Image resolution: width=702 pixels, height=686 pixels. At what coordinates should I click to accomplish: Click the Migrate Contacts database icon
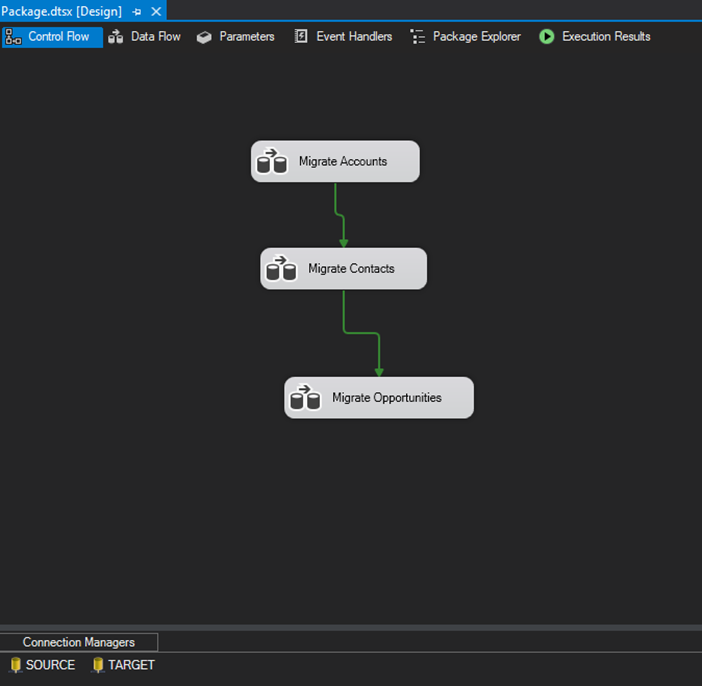click(x=281, y=269)
